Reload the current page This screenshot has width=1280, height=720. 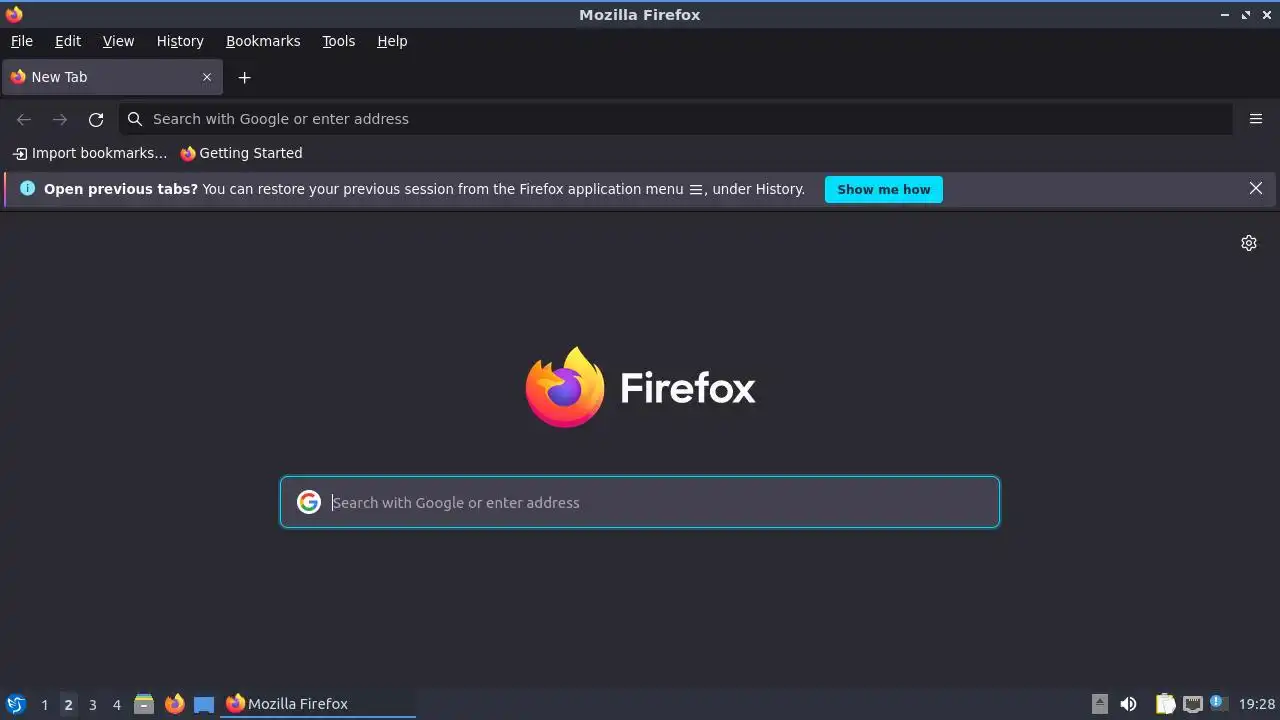click(96, 119)
